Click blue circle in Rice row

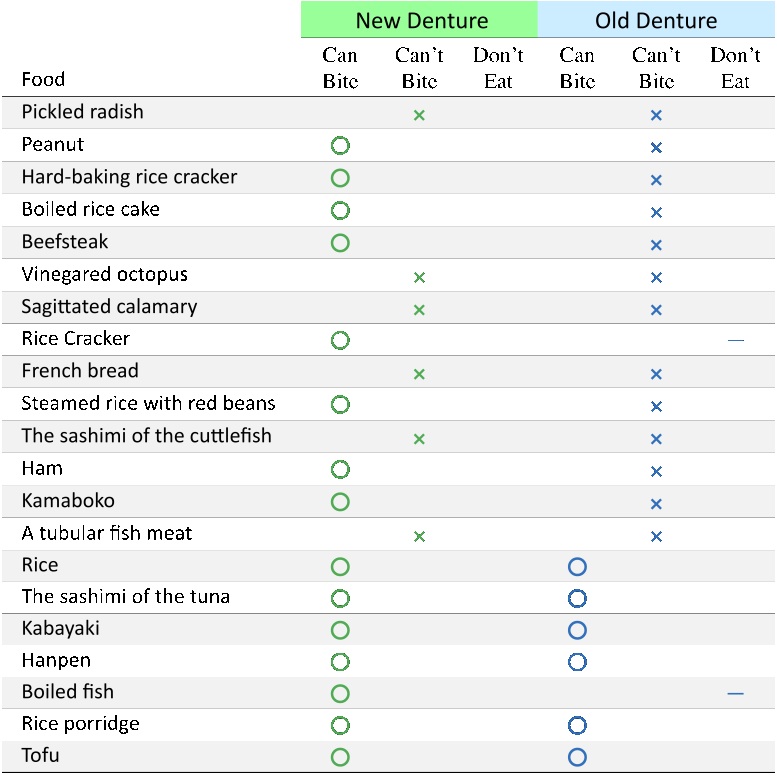(577, 566)
